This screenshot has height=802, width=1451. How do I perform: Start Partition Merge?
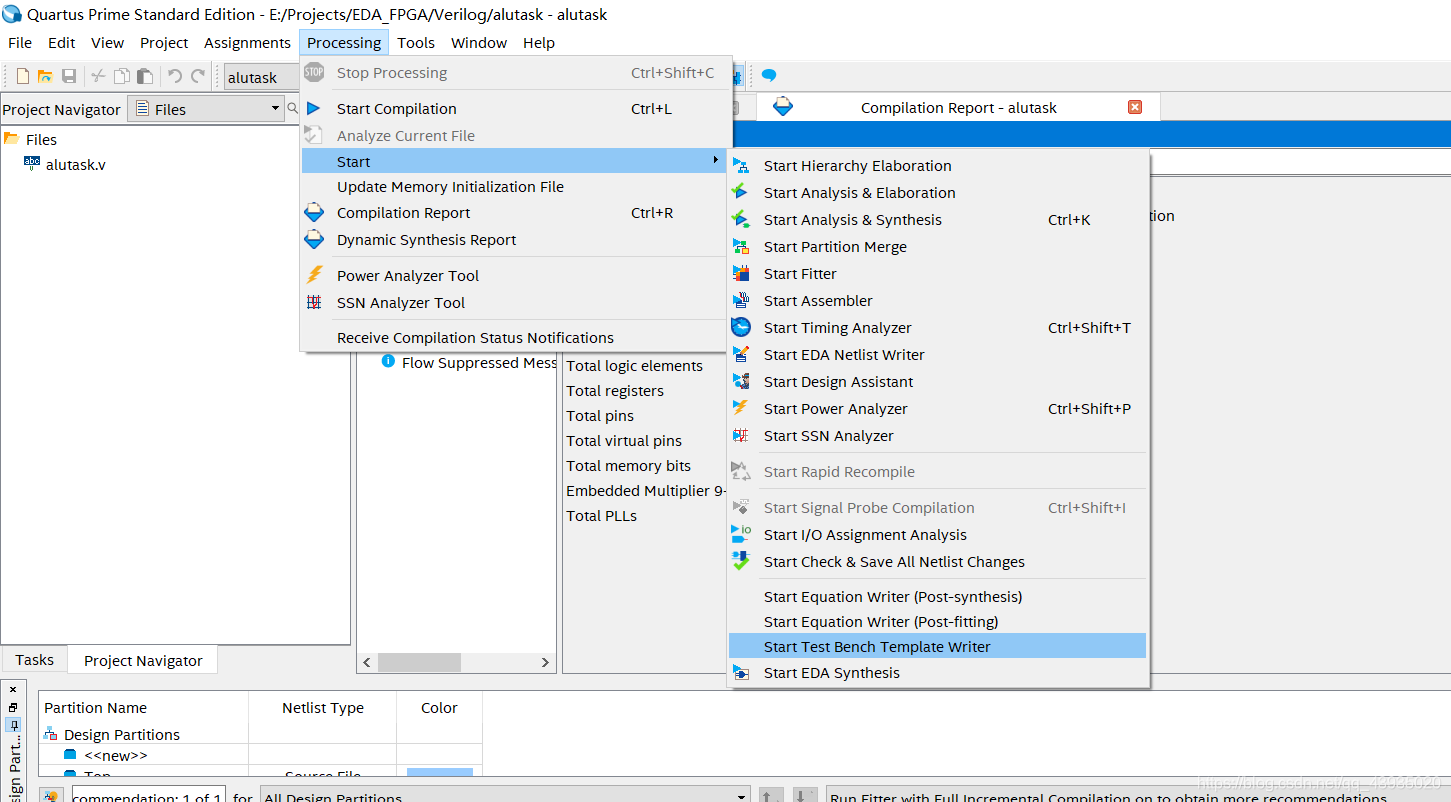[x=835, y=246]
